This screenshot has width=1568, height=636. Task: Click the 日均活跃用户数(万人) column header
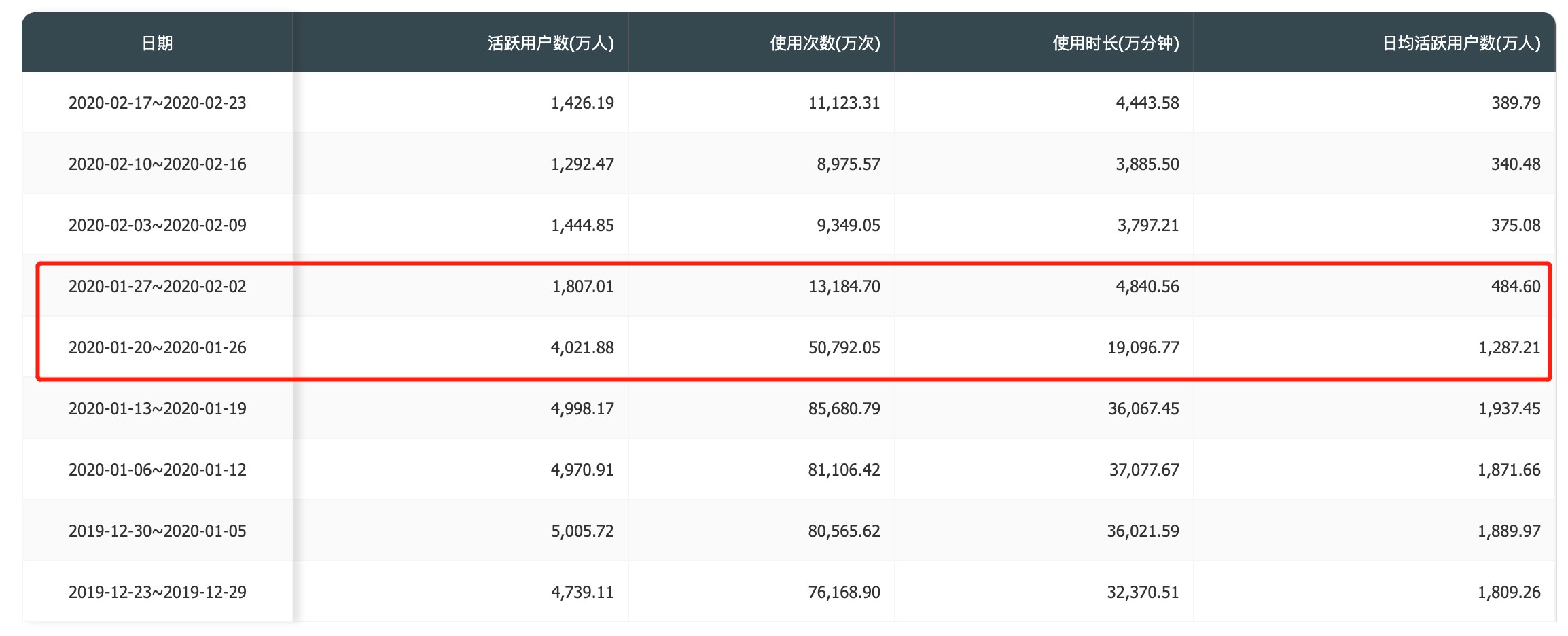1461,43
